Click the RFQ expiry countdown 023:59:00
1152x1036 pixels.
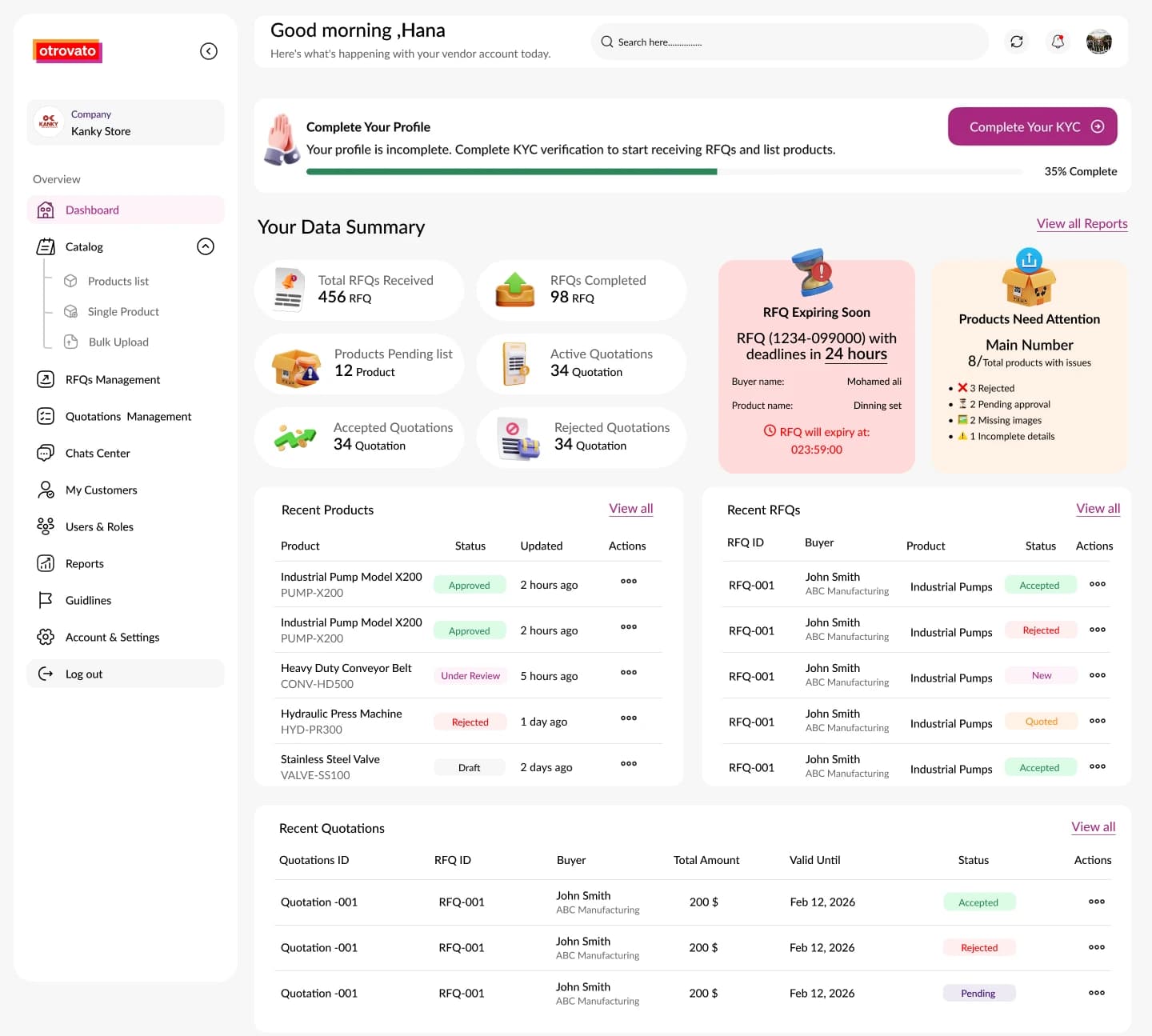pos(817,450)
